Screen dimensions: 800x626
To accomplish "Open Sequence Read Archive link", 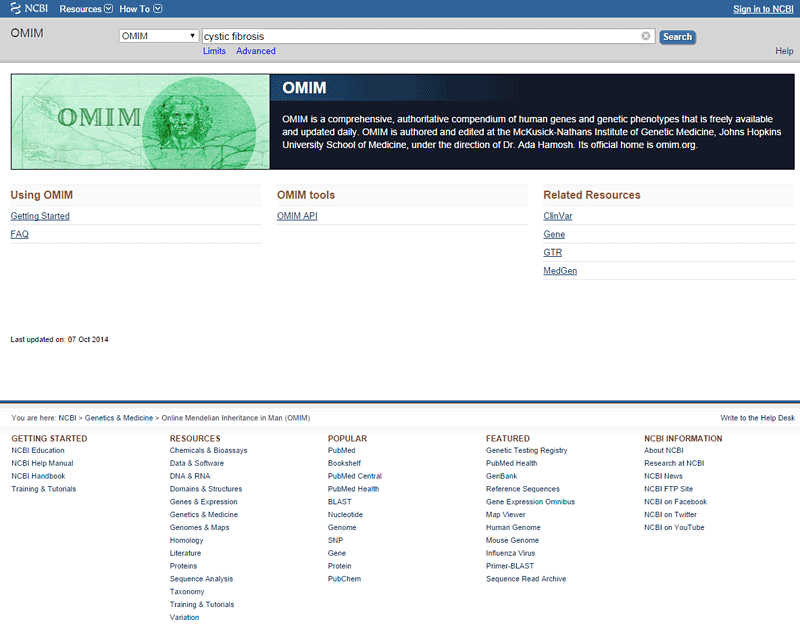I will point(526,579).
